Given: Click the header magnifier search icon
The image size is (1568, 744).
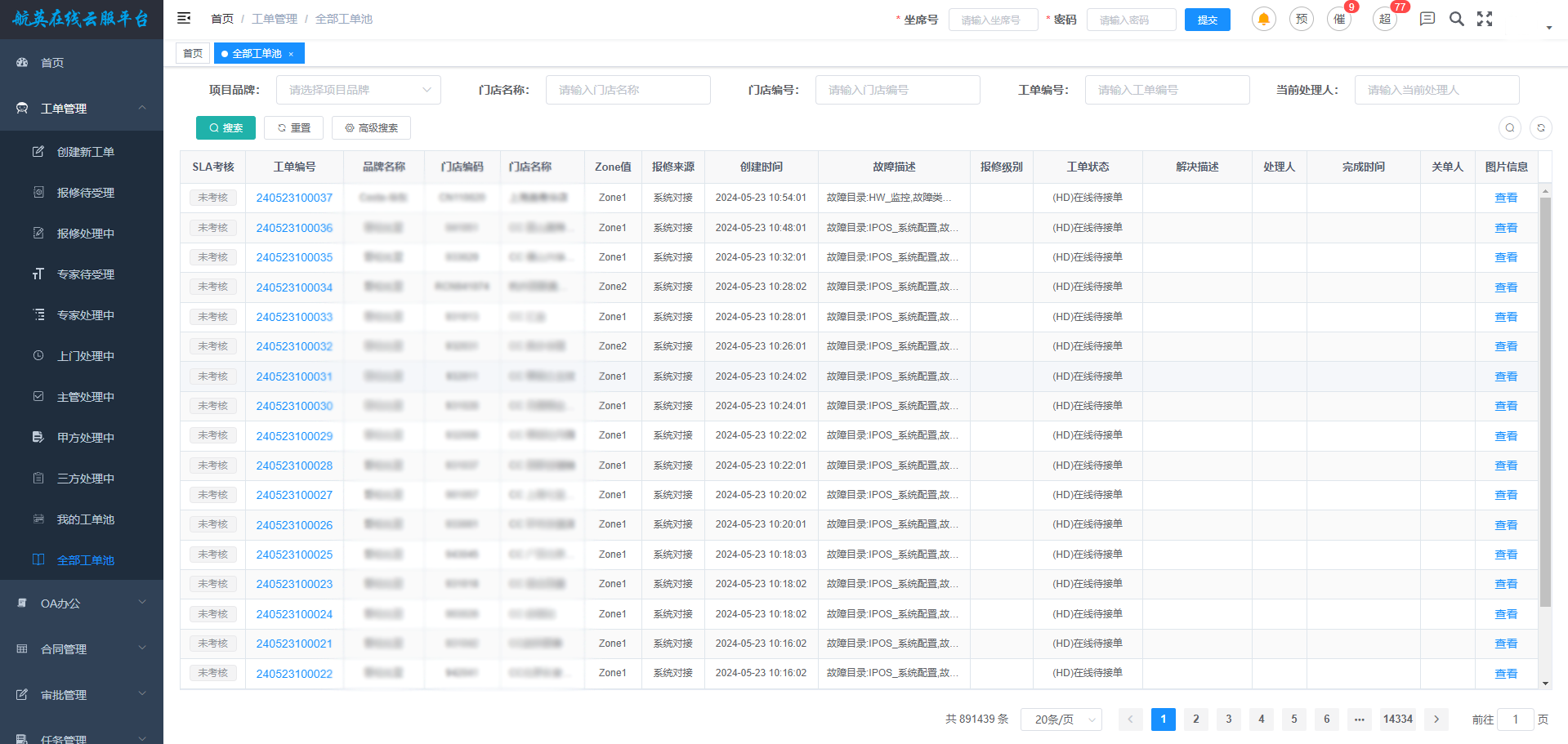Looking at the screenshot, I should pos(1456,19).
